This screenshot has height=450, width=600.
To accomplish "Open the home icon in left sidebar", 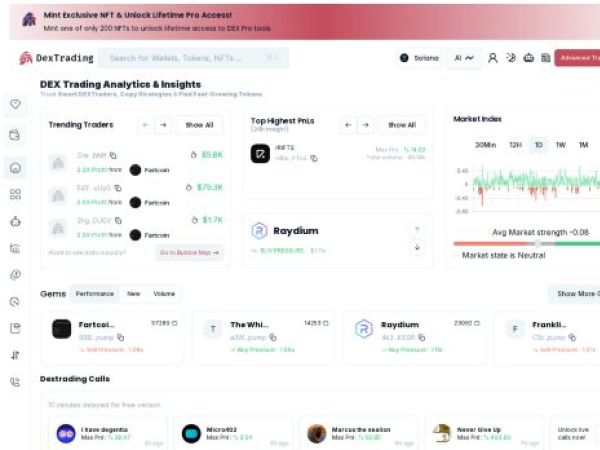I will tap(15, 166).
